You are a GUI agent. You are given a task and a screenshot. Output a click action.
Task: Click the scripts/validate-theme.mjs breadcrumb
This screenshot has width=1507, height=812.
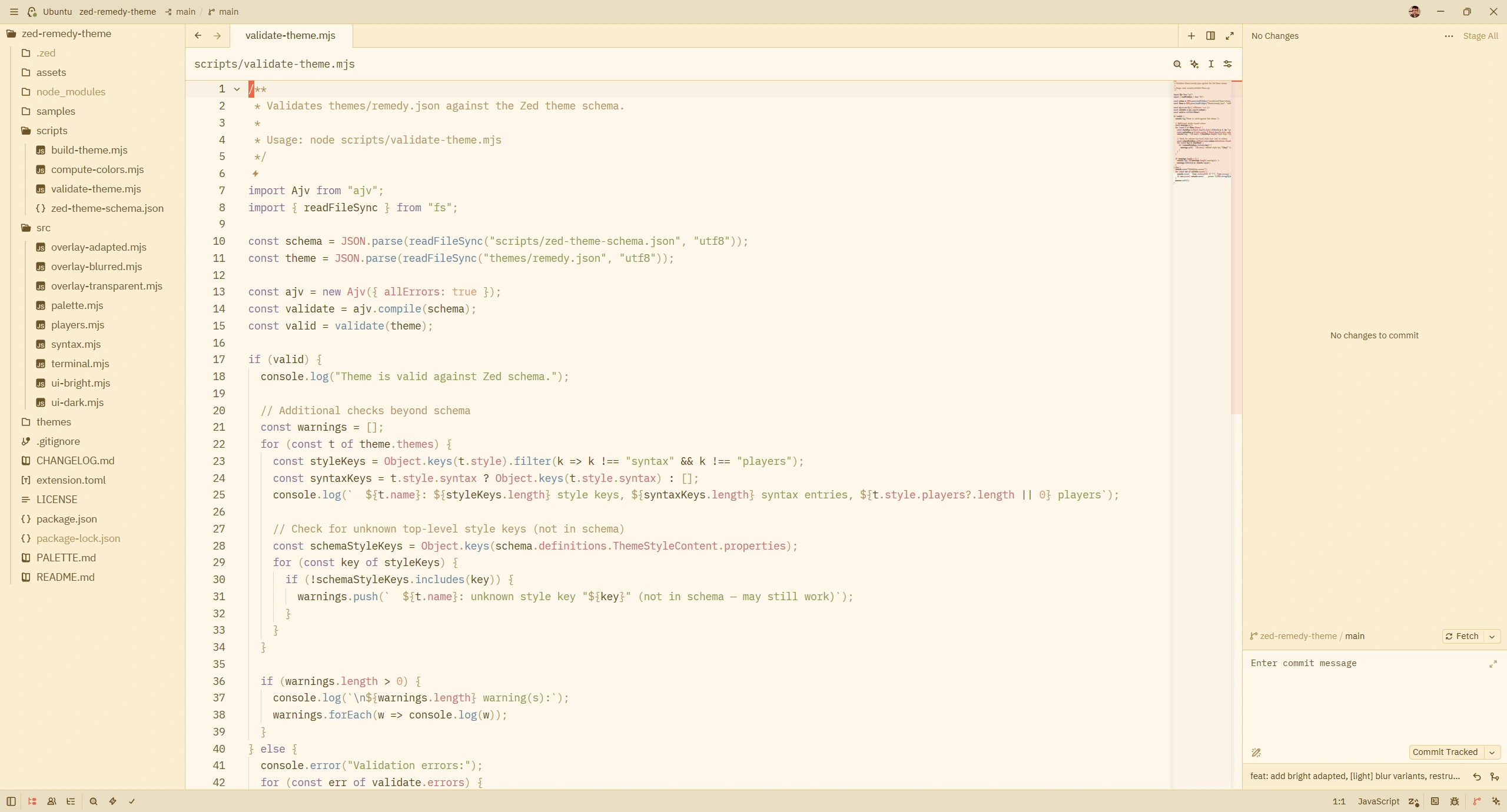coord(274,64)
